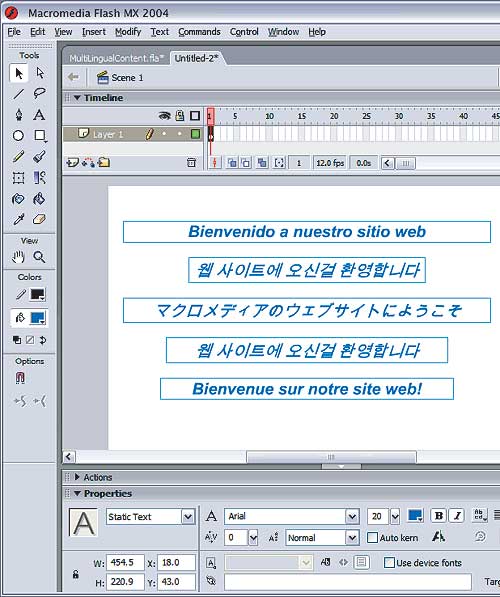Image resolution: width=500 pixels, height=597 pixels.
Task: Select the Hand tool
Action: [18, 257]
